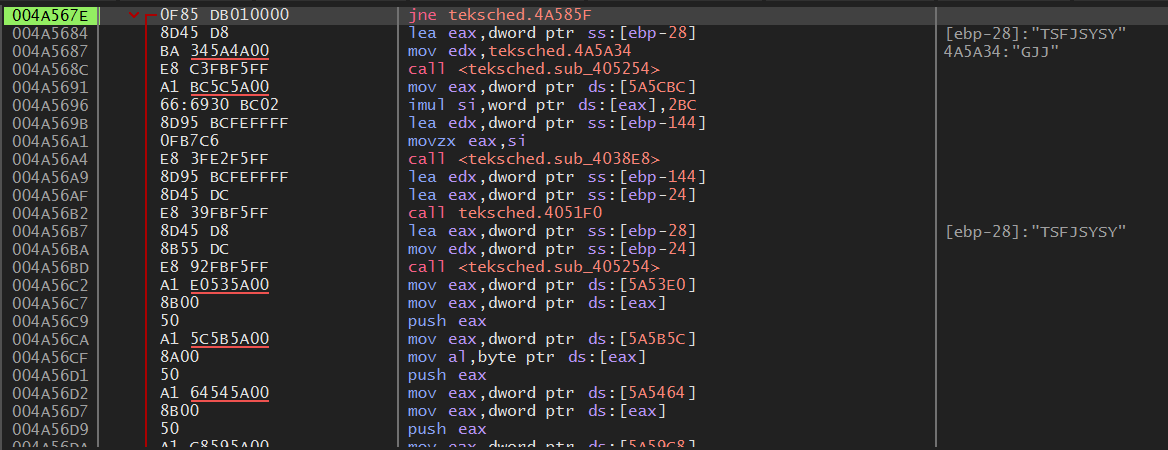This screenshot has width=1168, height=450.
Task: Select address 004A56D9 row
Action: tap(50, 429)
